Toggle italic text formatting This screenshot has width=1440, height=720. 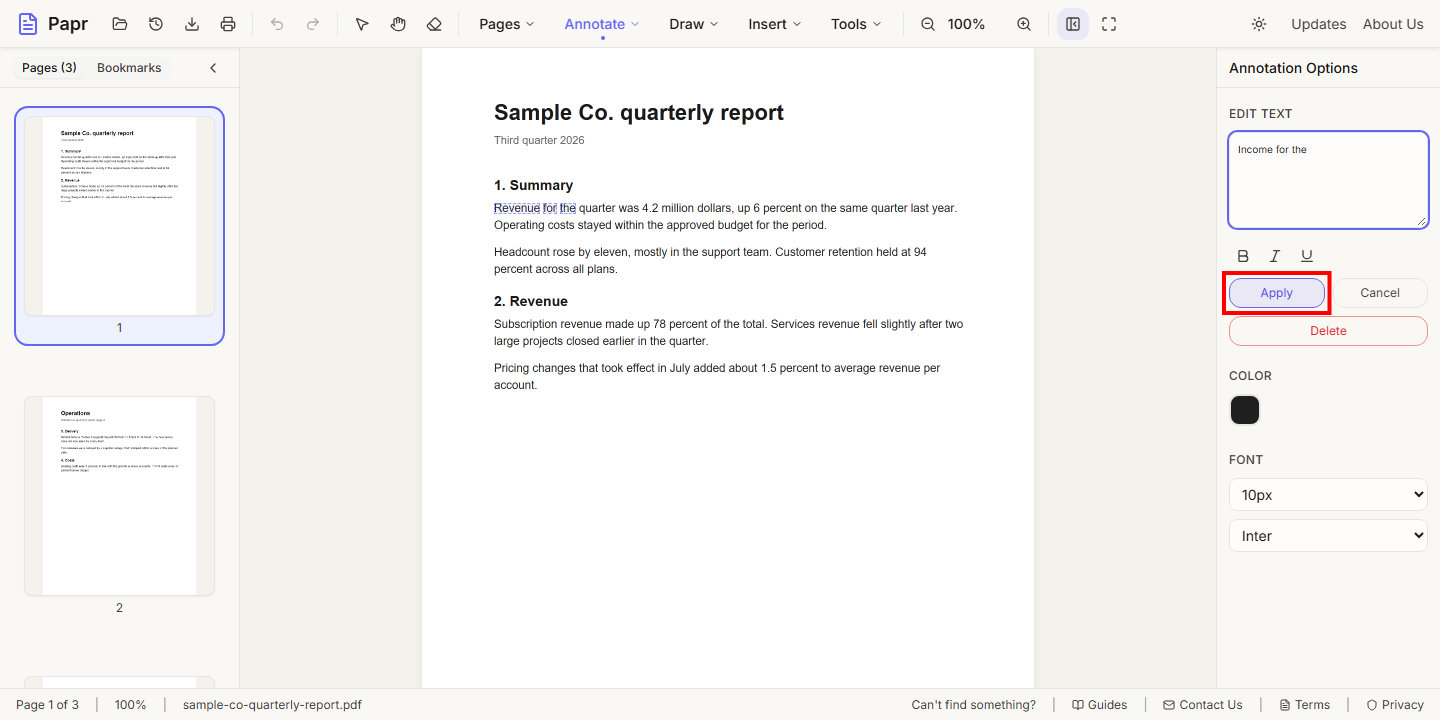point(1275,256)
